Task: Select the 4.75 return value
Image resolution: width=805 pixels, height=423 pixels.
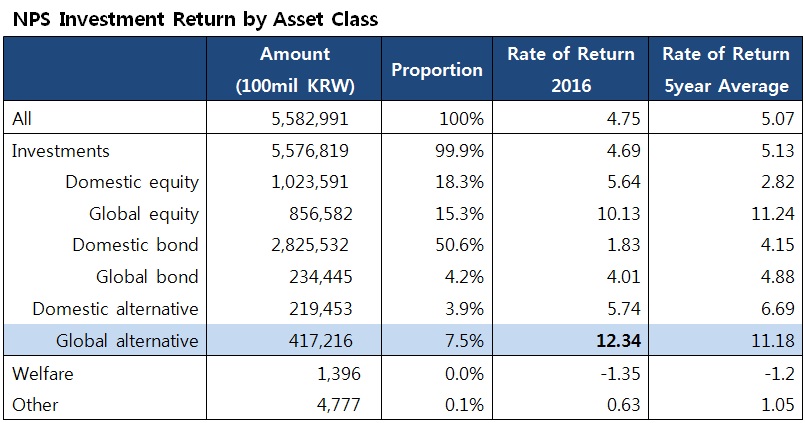Action: [623, 119]
